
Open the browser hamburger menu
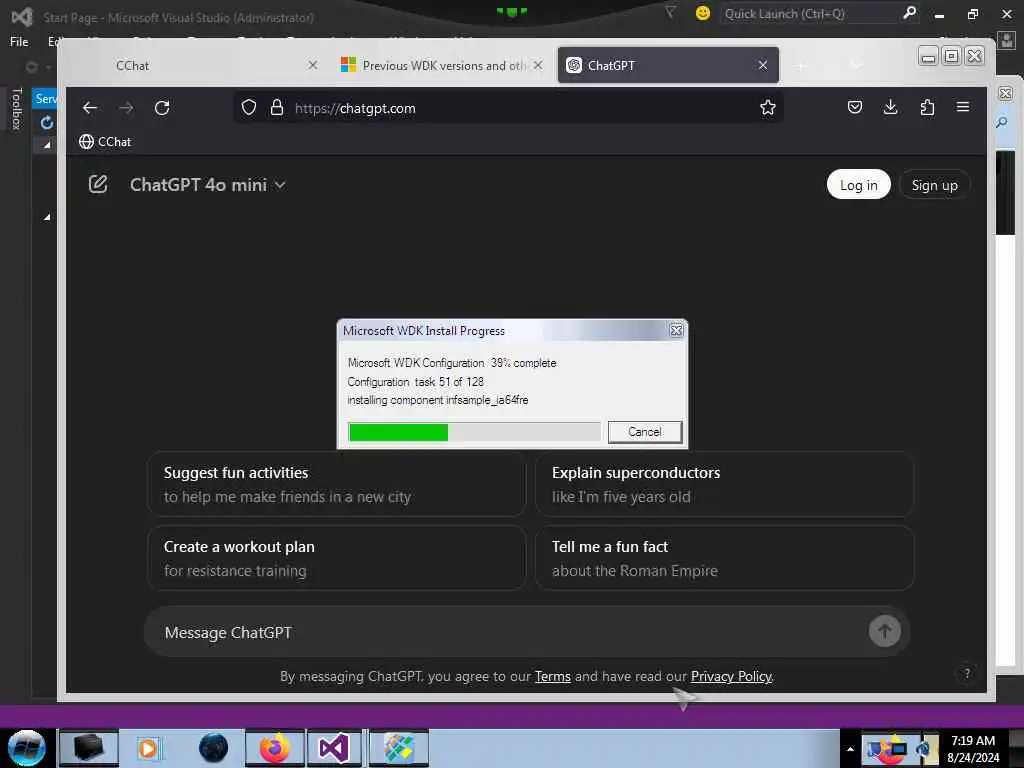[x=963, y=107]
